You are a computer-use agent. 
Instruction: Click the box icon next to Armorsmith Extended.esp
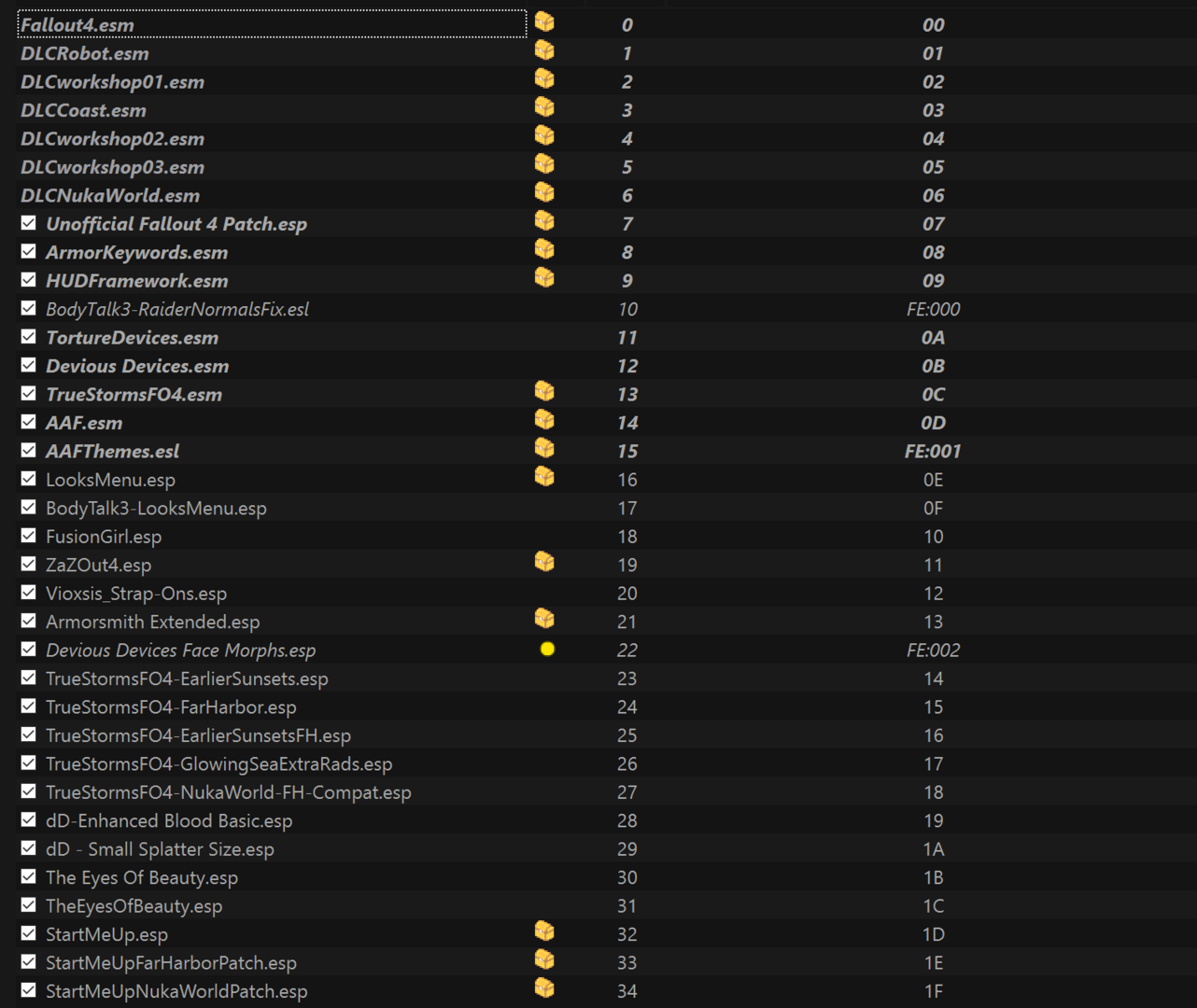(x=544, y=618)
